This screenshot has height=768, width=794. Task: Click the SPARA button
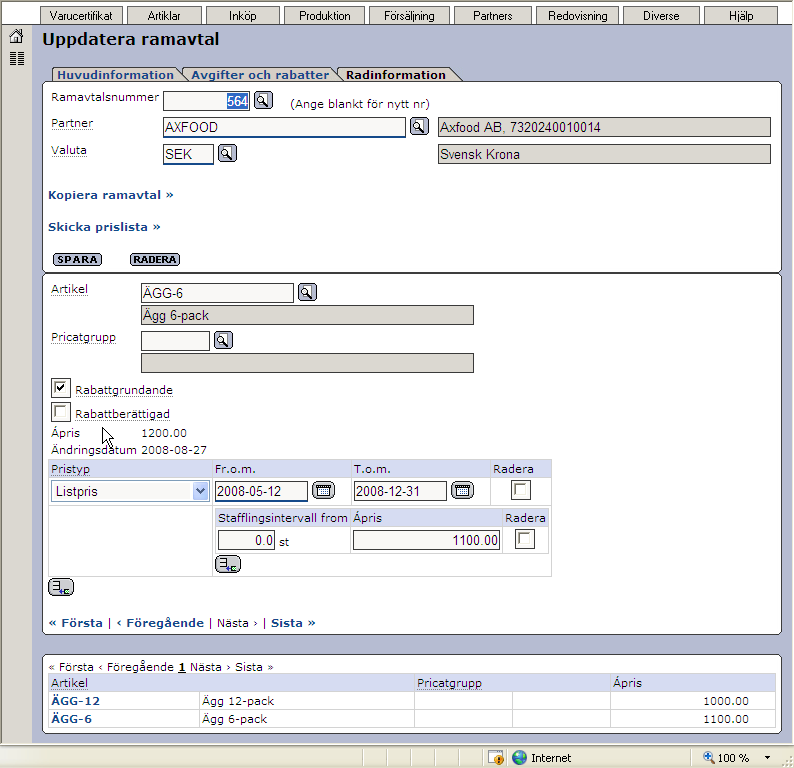coord(77,259)
